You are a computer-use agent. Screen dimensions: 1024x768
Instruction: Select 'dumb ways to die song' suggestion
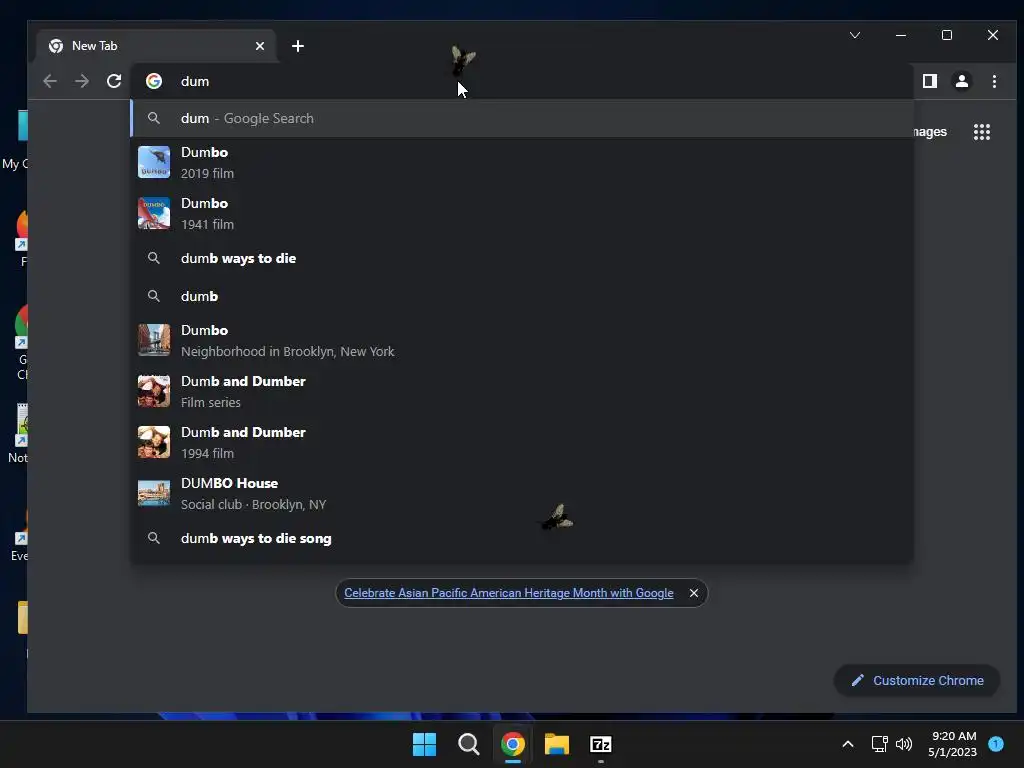(522, 538)
